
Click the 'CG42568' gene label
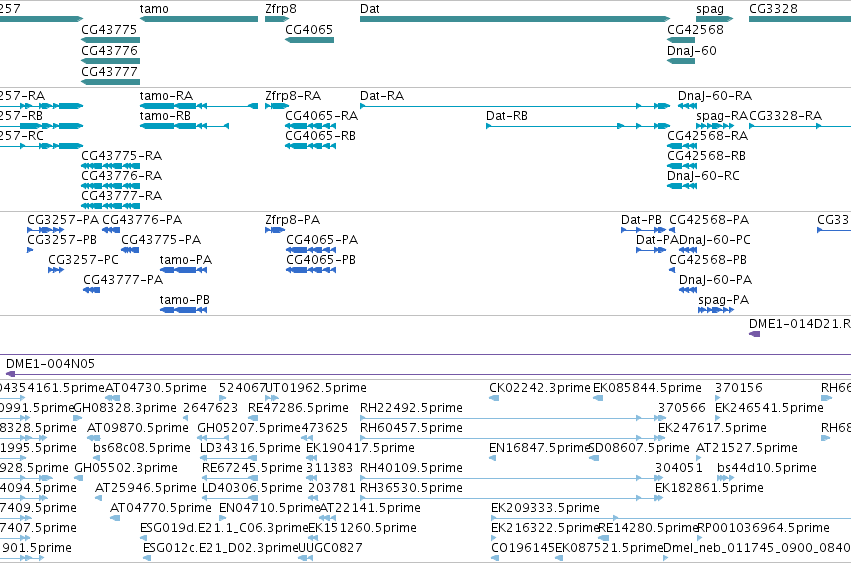695,30
